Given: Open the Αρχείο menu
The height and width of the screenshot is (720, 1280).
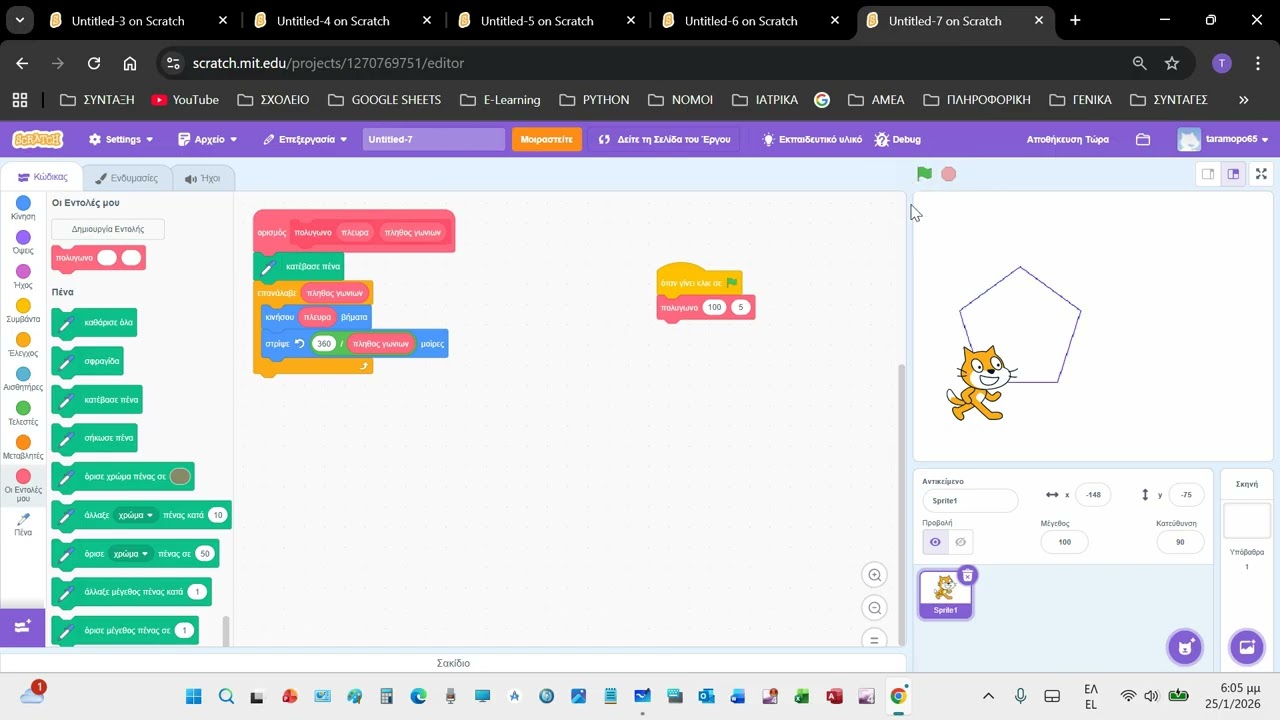Looking at the screenshot, I should pos(208,139).
